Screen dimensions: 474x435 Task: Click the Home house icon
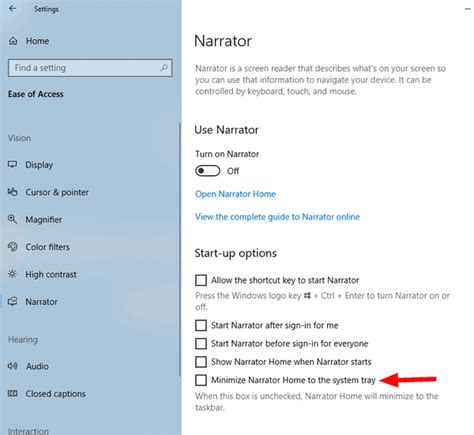[x=13, y=41]
